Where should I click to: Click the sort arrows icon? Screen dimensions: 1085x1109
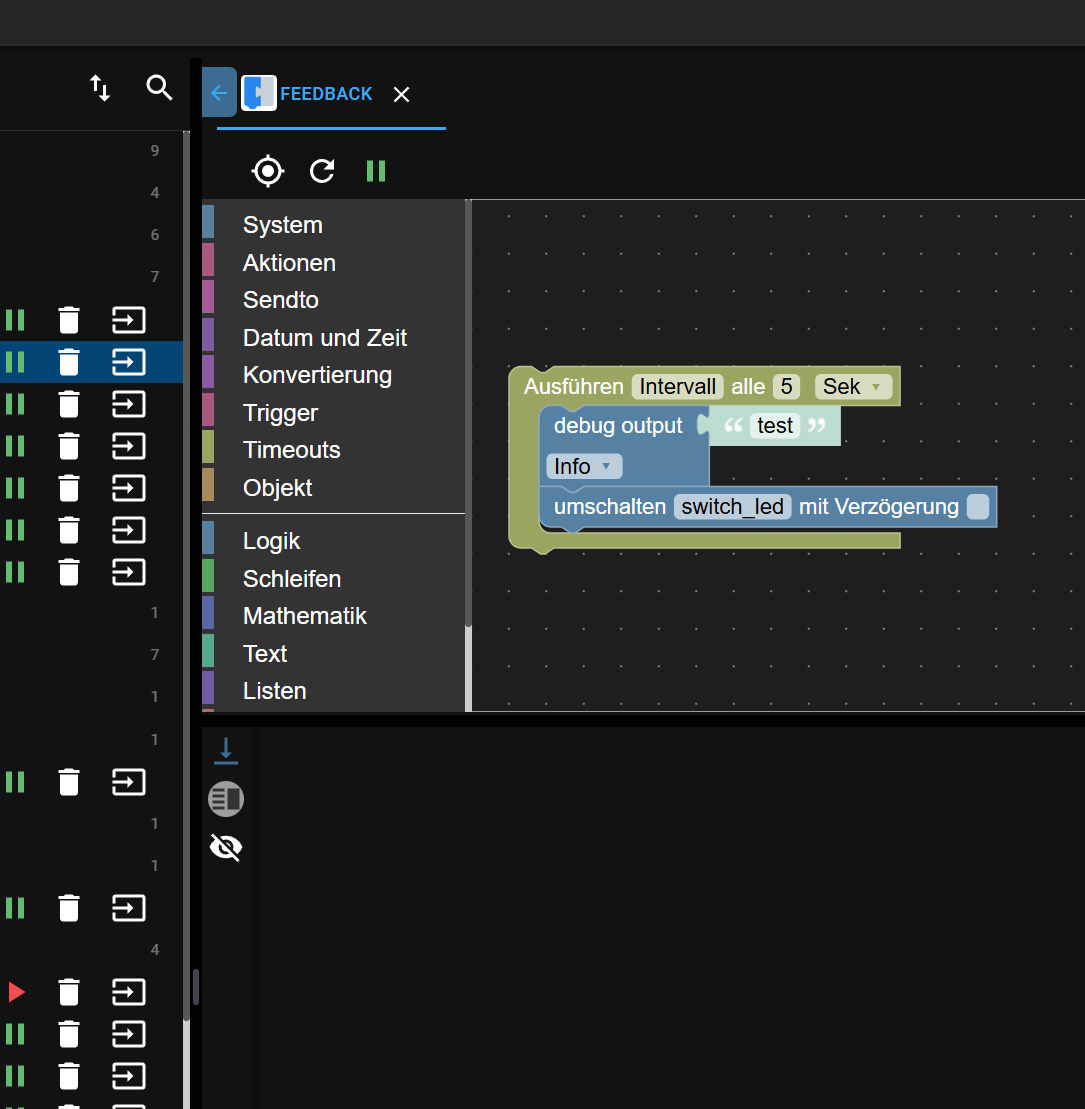click(100, 88)
